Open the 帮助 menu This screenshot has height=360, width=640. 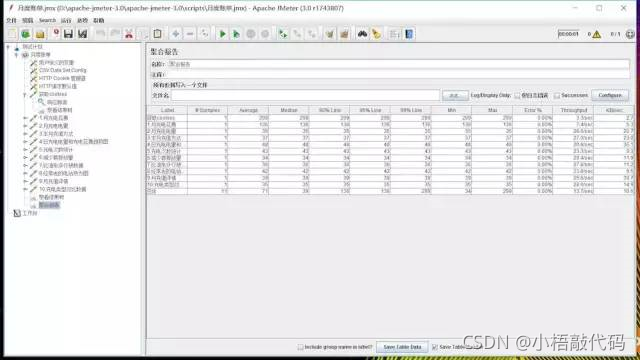(99, 20)
